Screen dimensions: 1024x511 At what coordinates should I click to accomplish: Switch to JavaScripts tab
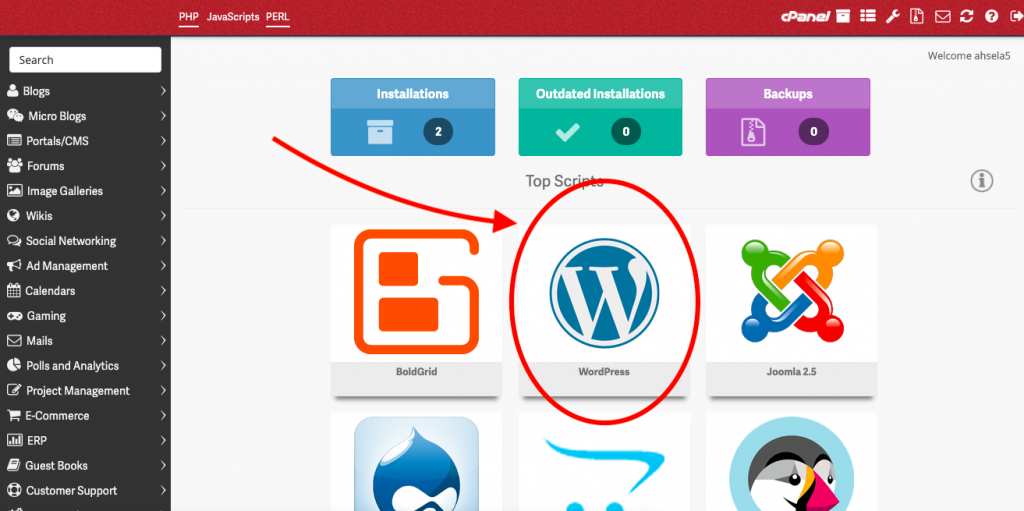coord(233,16)
